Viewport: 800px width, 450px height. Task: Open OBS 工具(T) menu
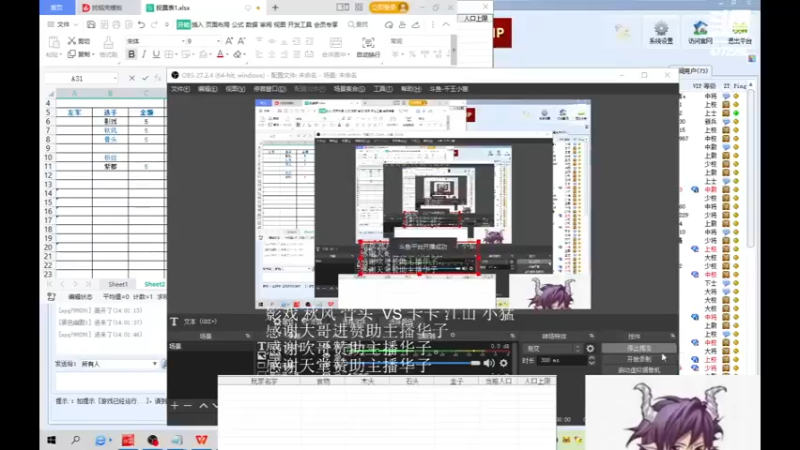coord(383,89)
